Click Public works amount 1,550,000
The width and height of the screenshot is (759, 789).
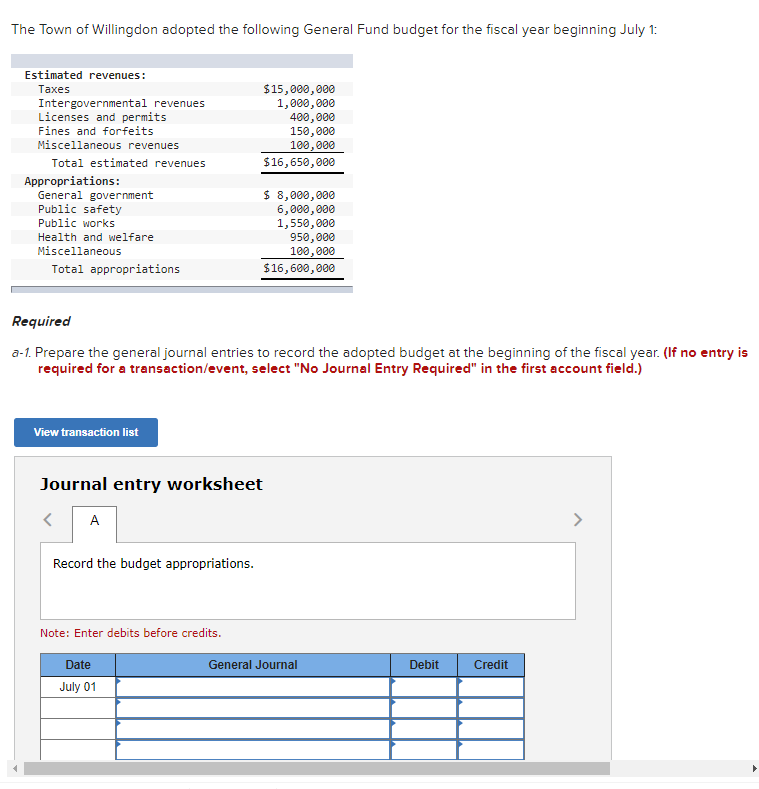[x=306, y=223]
